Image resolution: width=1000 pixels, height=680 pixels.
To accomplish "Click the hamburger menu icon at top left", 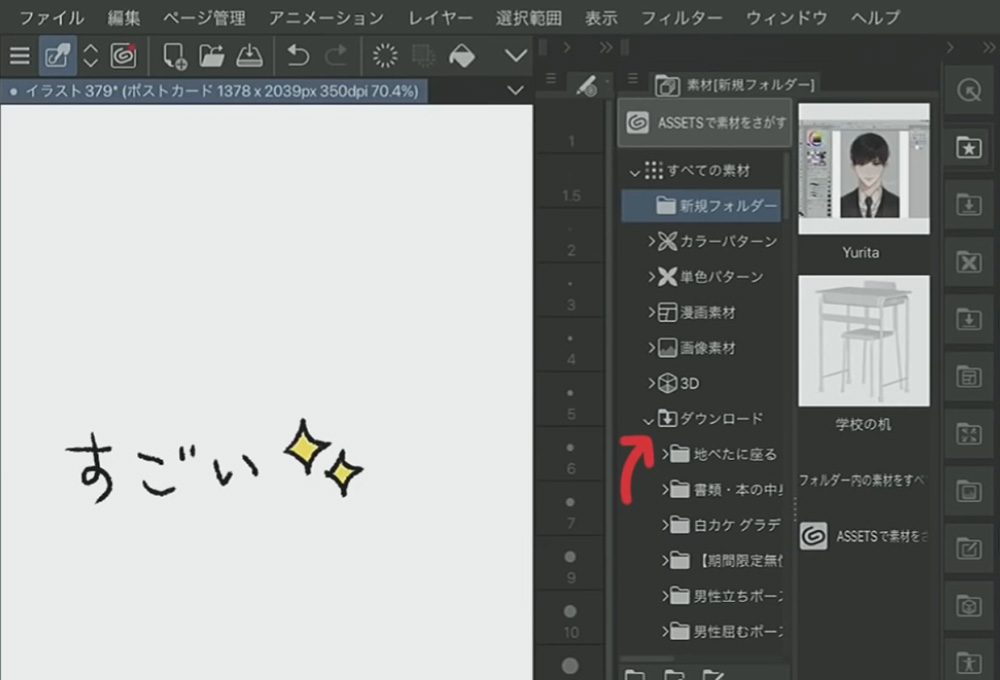I will 19,56.
